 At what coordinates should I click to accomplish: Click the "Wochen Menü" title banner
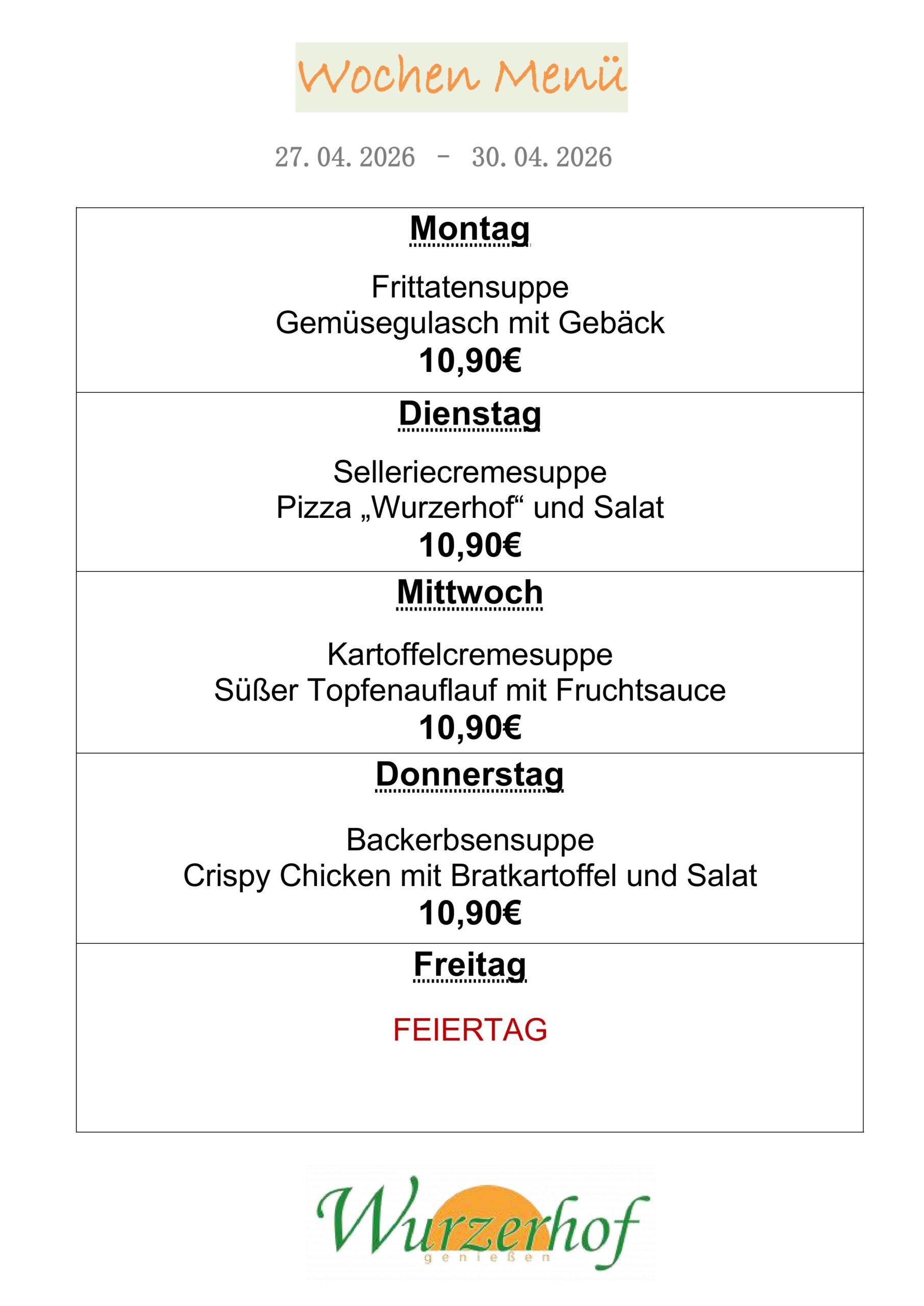[x=461, y=77]
